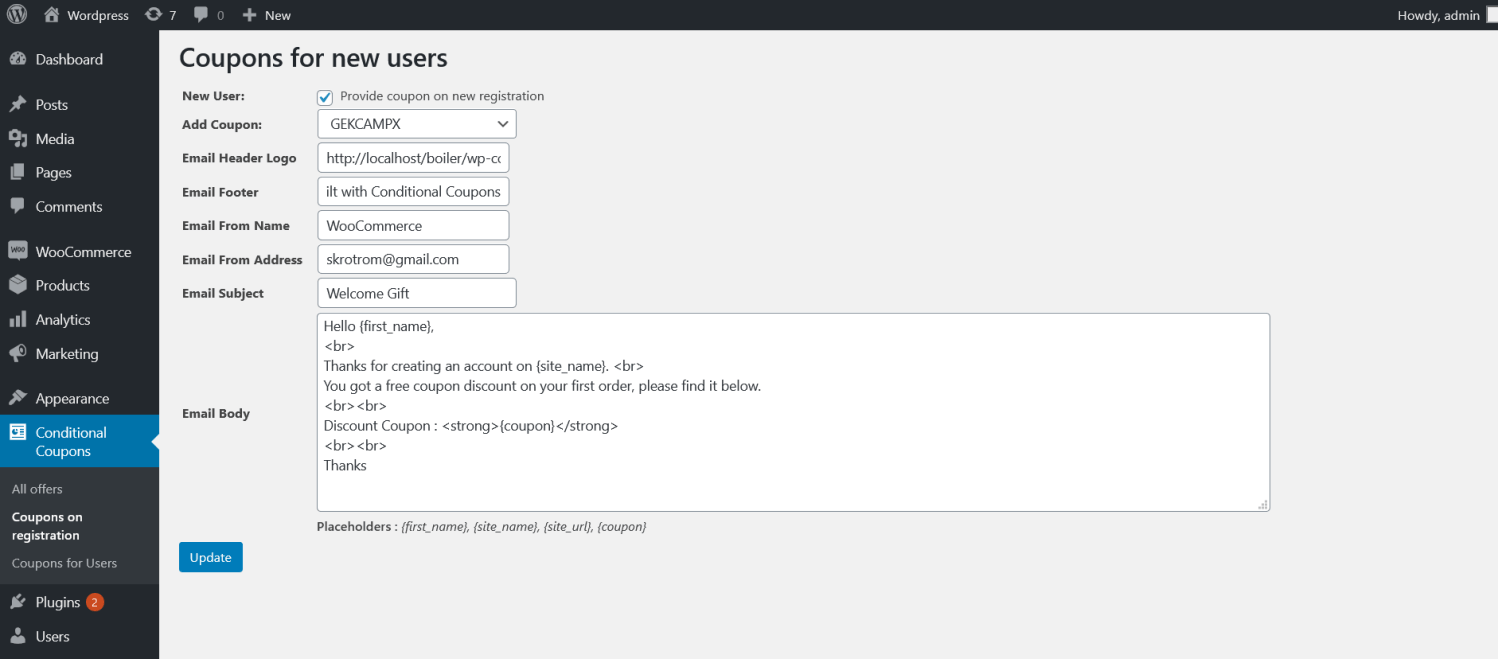Click the comments count 0
The height and width of the screenshot is (659, 1498).
click(x=220, y=15)
